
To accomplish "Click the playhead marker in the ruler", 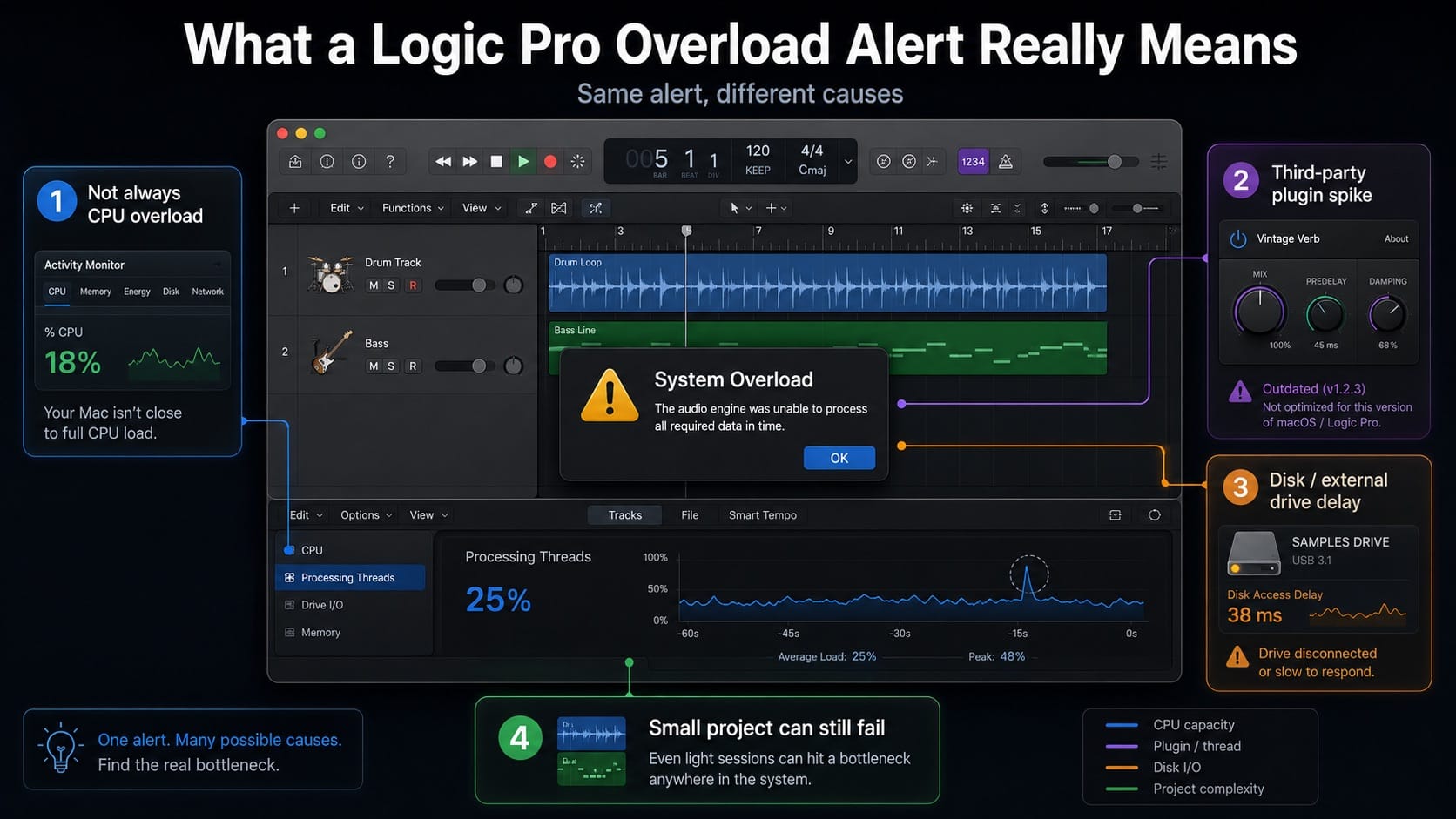I will click(x=686, y=231).
